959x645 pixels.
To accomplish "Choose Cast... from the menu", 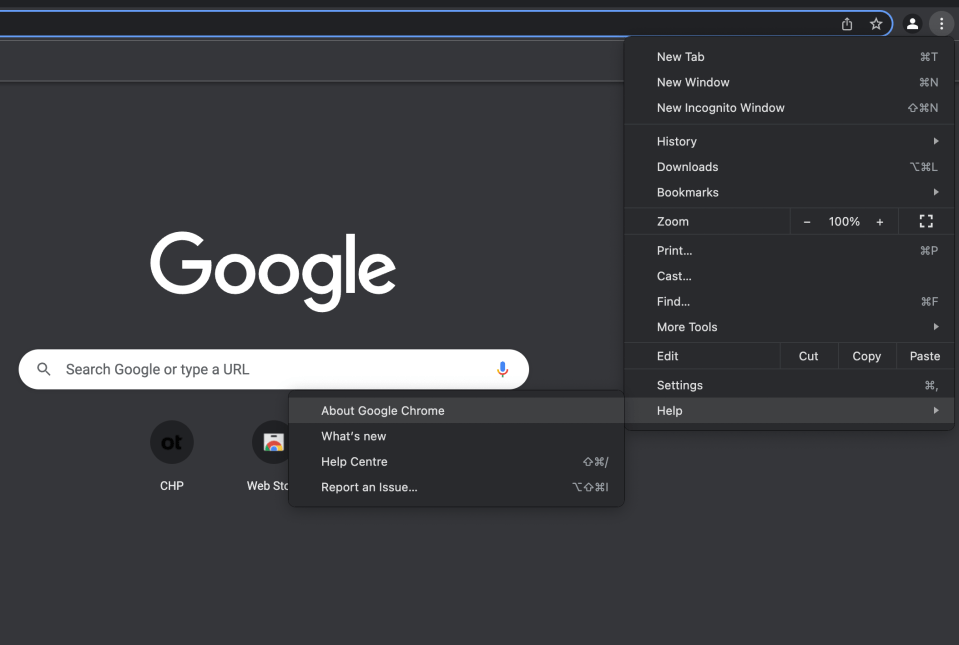I will coord(789,276).
